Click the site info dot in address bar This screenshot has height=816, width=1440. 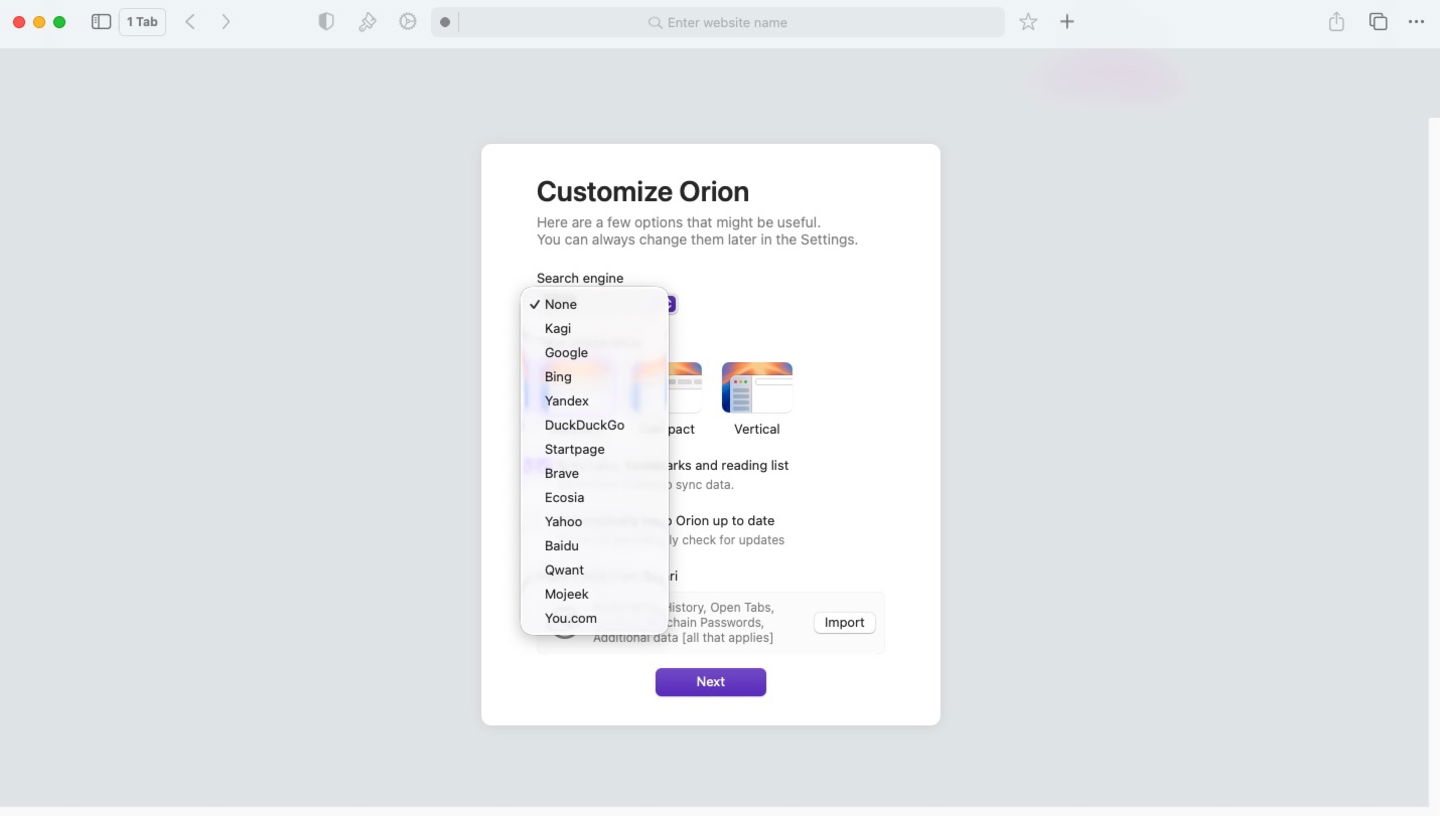(445, 22)
